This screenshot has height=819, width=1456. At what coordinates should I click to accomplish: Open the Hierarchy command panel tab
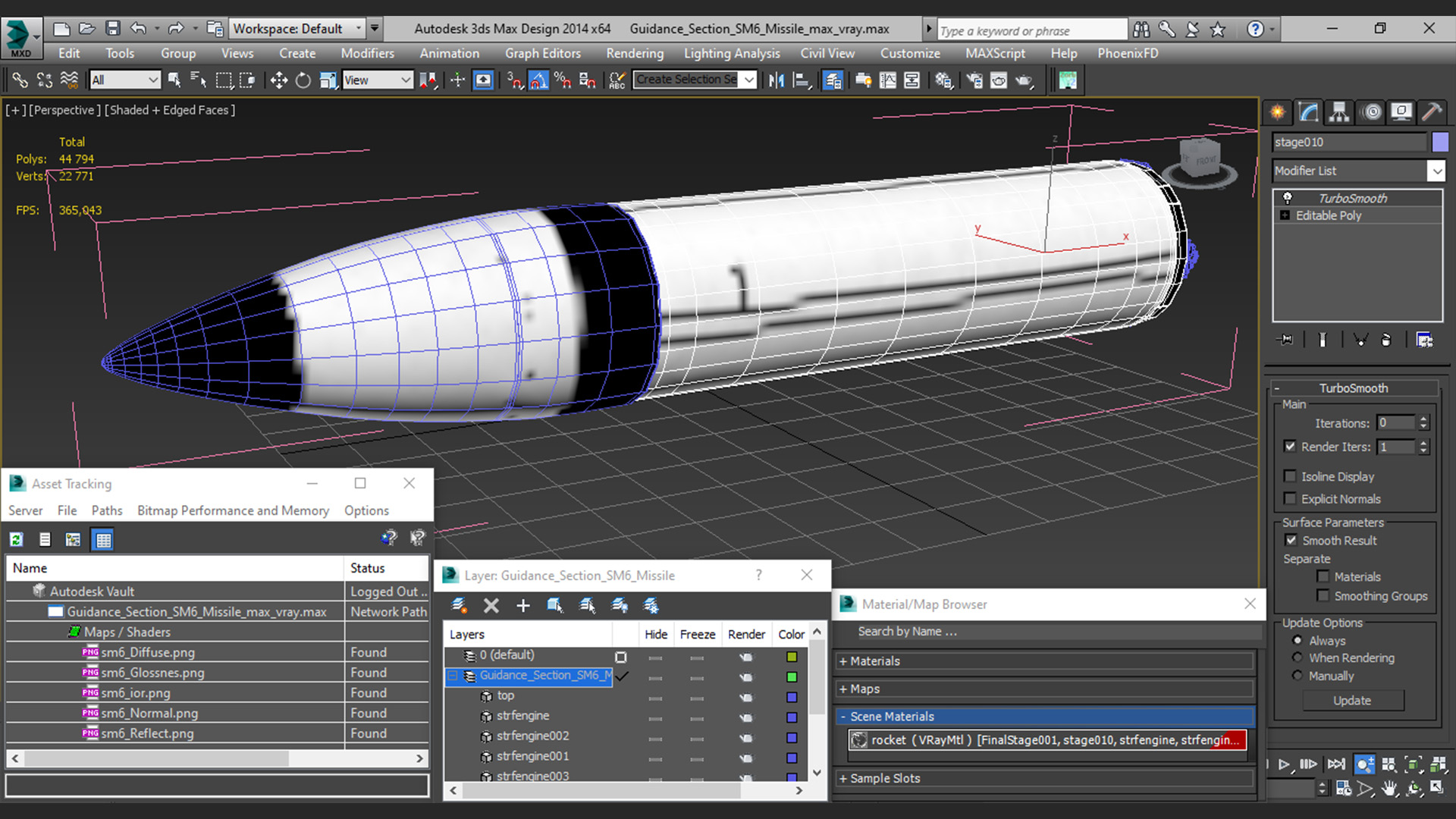[x=1339, y=112]
